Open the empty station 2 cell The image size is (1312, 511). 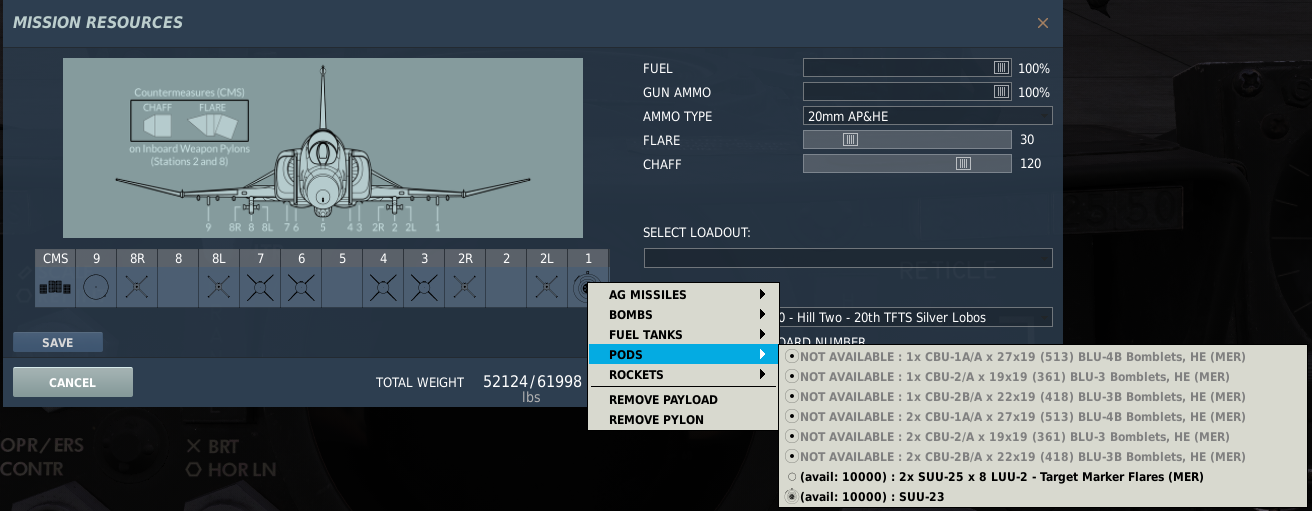[x=506, y=288]
